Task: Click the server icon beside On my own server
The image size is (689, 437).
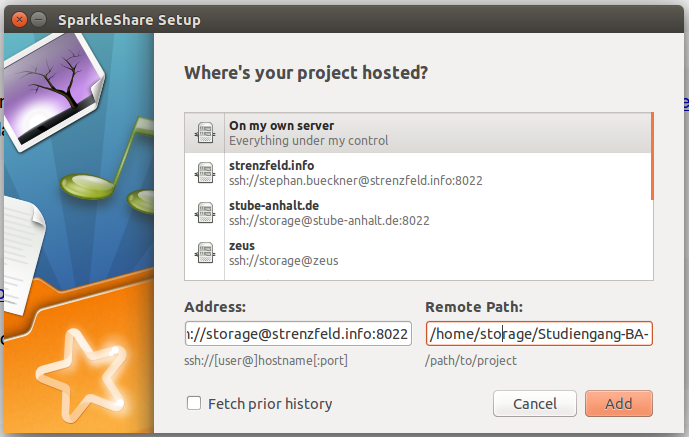Action: pos(206,133)
